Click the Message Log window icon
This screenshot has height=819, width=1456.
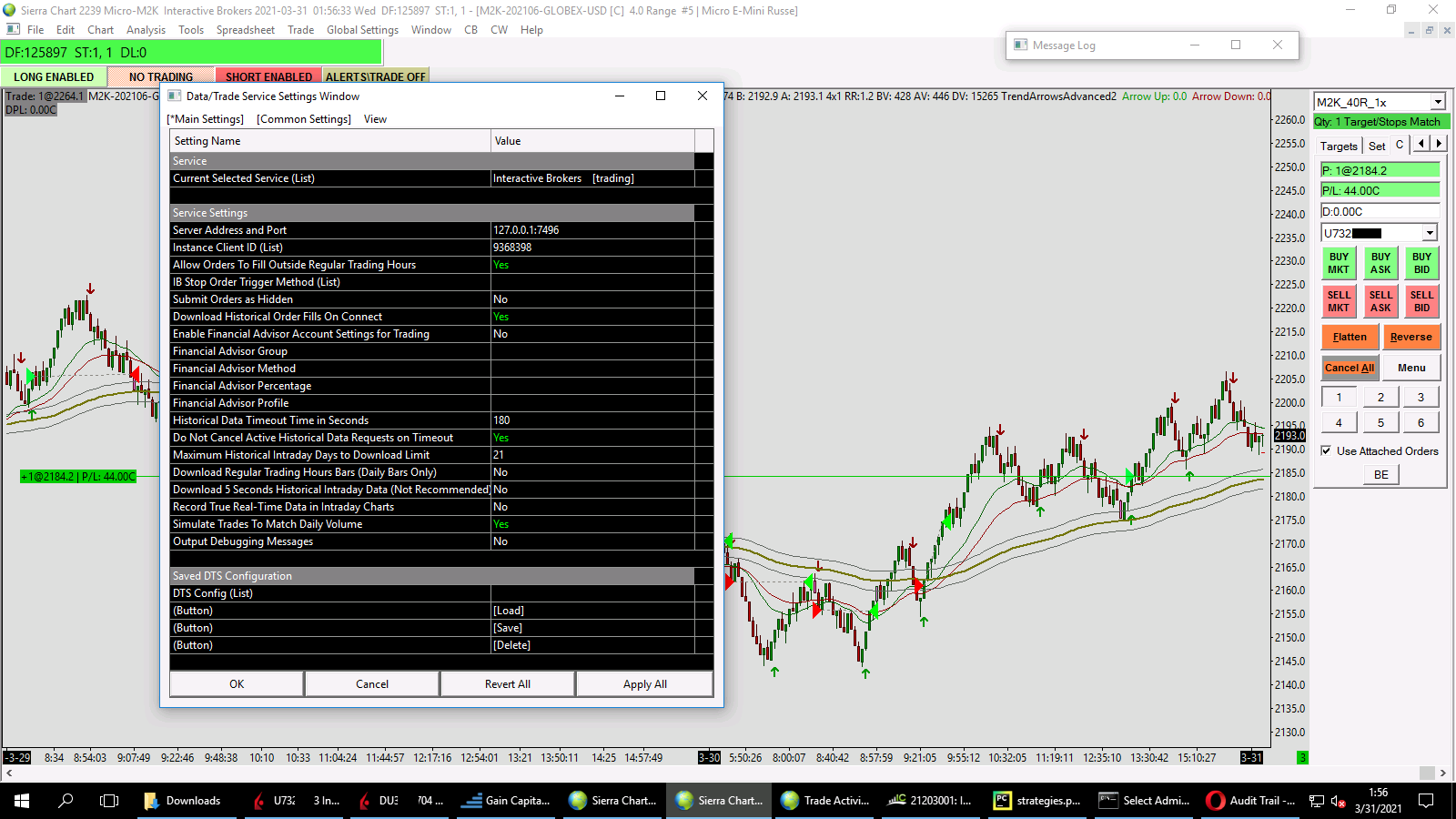(1021, 45)
